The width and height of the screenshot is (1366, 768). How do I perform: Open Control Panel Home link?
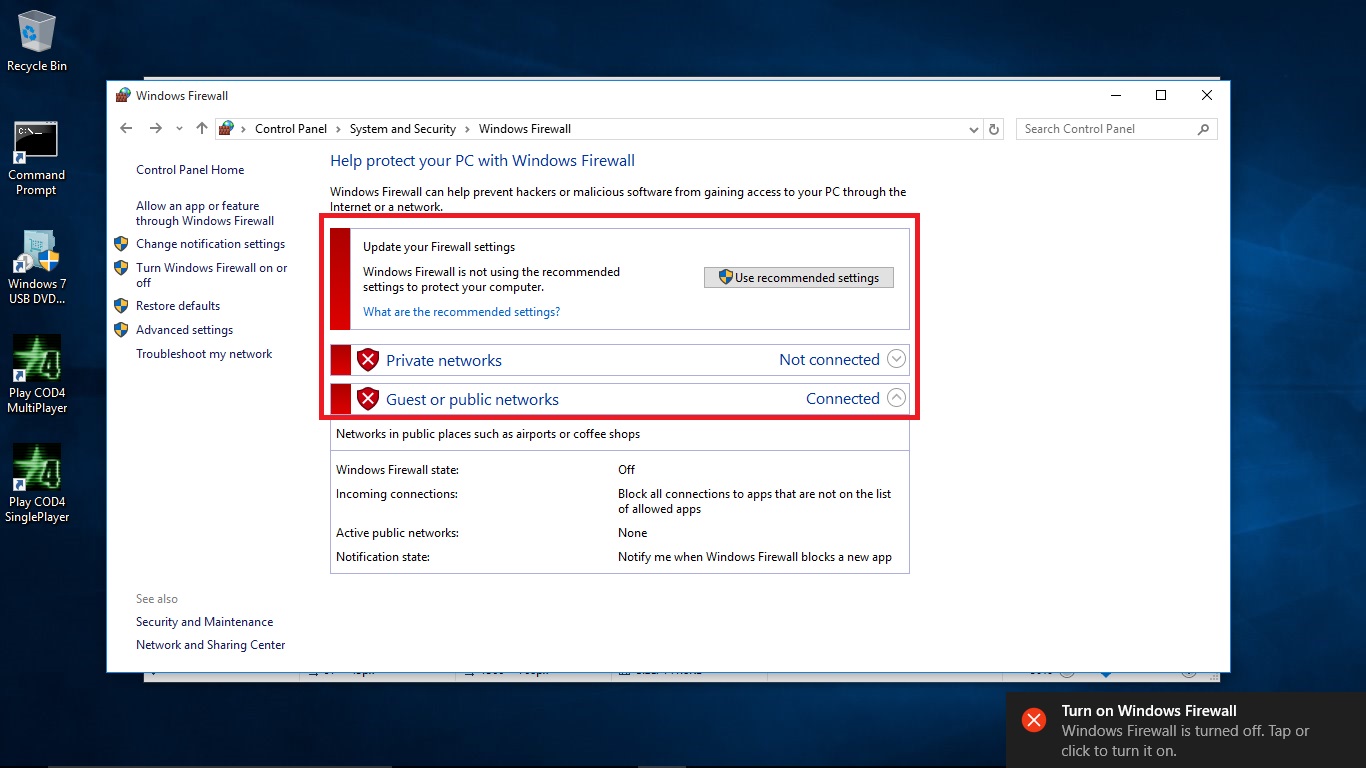[x=190, y=170]
